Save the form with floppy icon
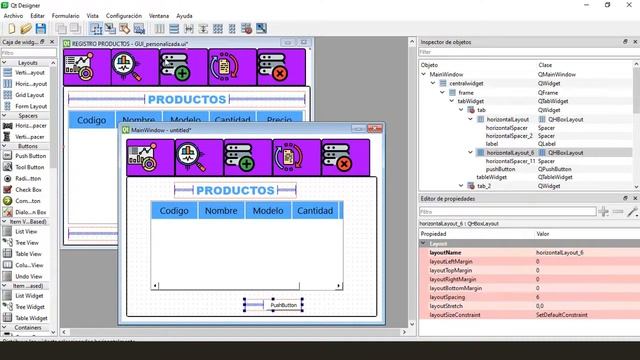640x360 pixels. coord(40,29)
